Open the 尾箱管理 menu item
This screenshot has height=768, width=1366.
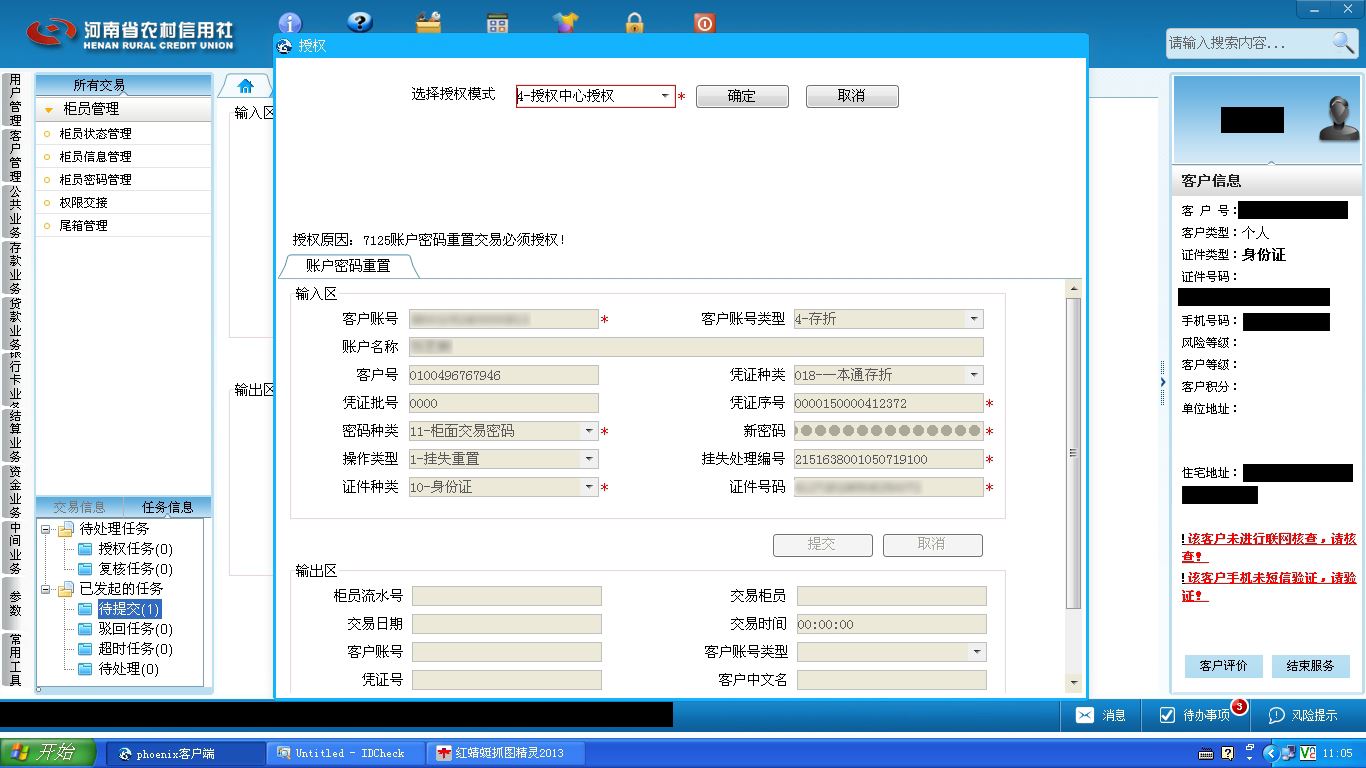click(x=124, y=225)
